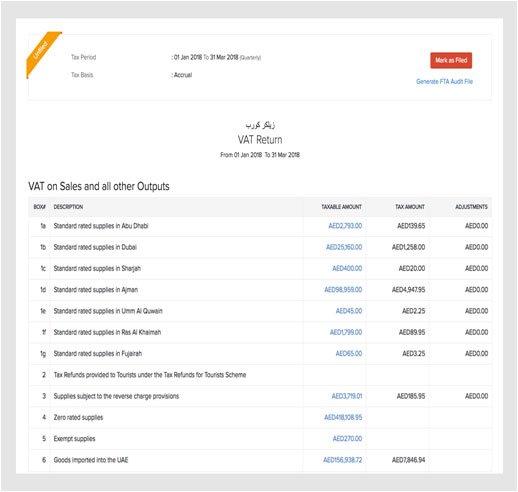Screen dimensions: 518x492
Task: Select text 'Standard rated supplies in Fujairah'
Action: point(98,354)
